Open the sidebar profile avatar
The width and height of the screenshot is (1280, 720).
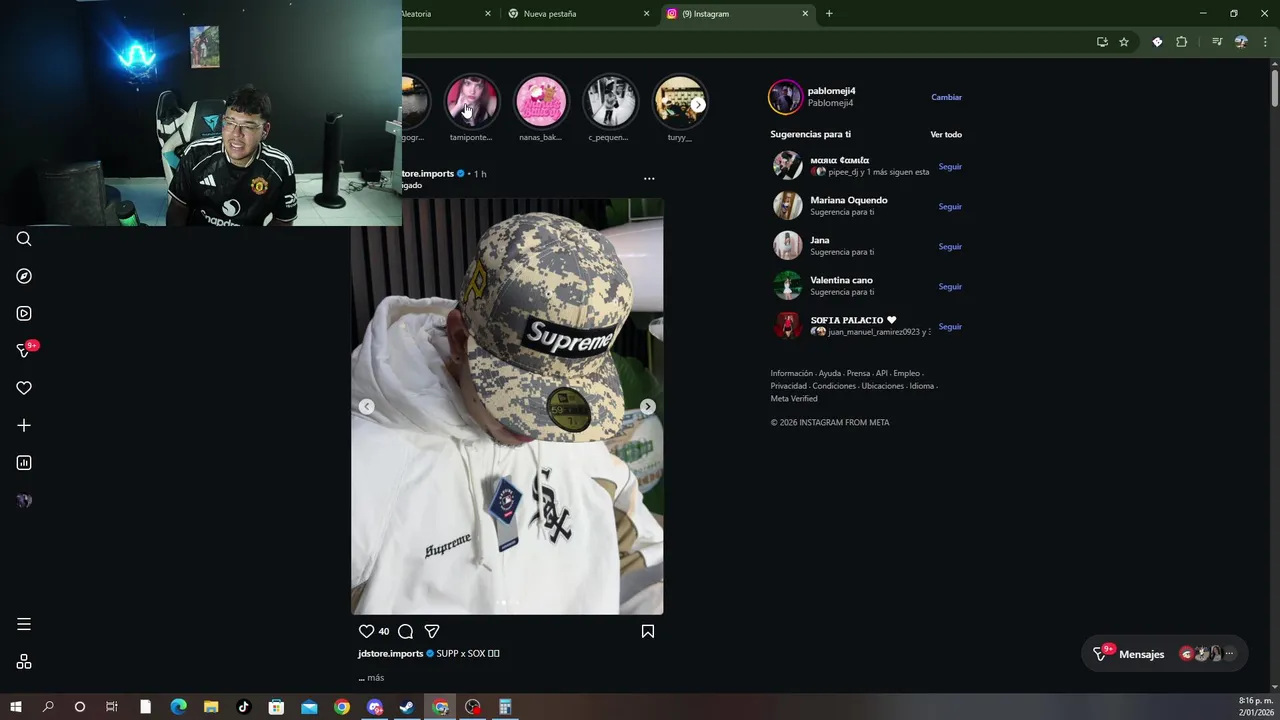(24, 501)
